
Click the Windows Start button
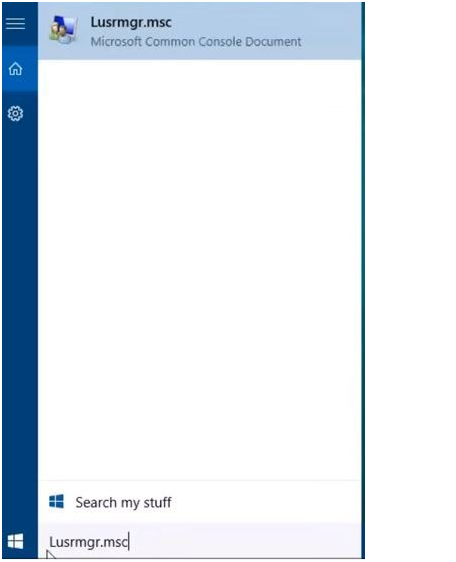pos(15,541)
